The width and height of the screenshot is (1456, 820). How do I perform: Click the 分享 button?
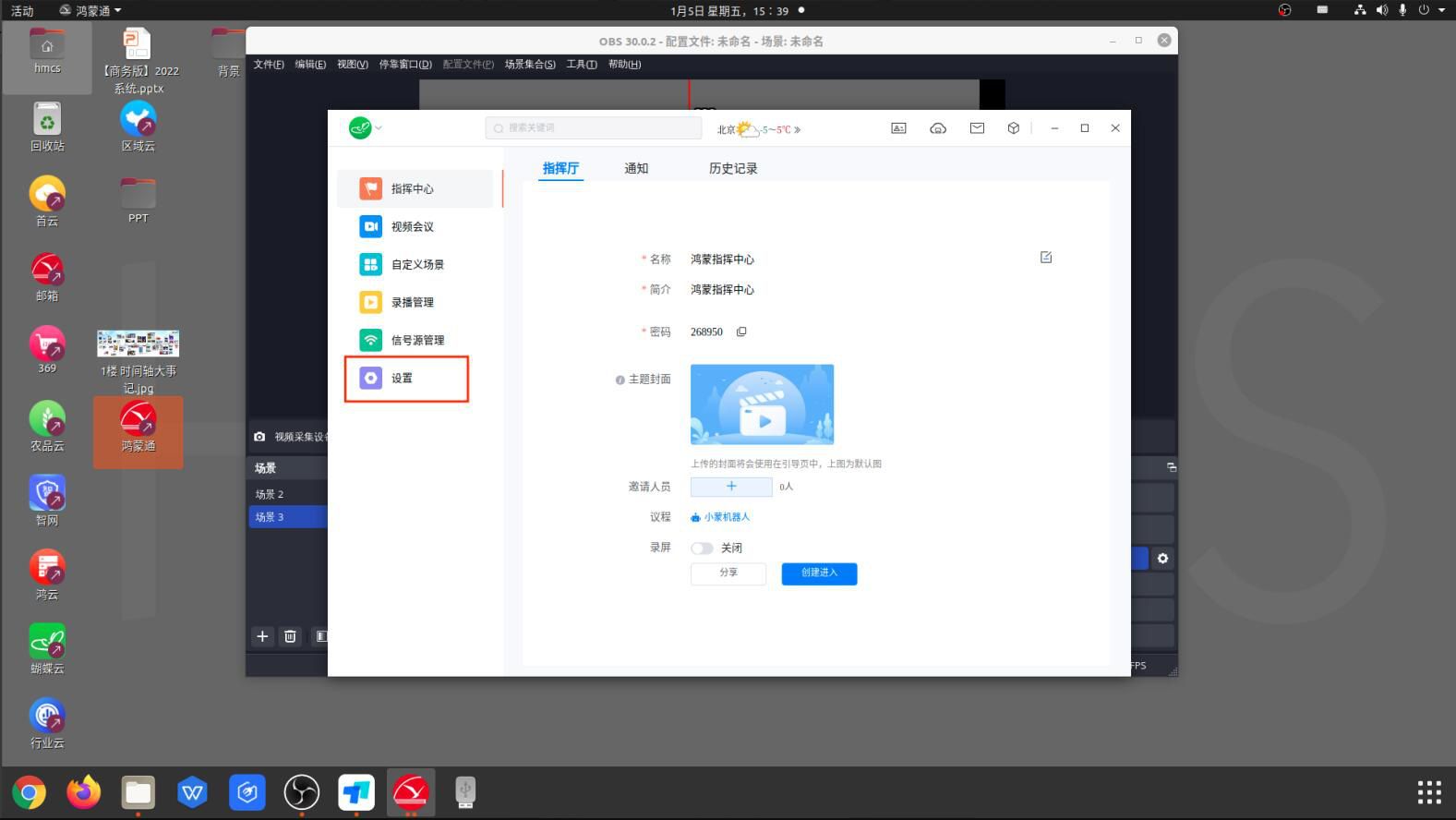click(x=728, y=573)
